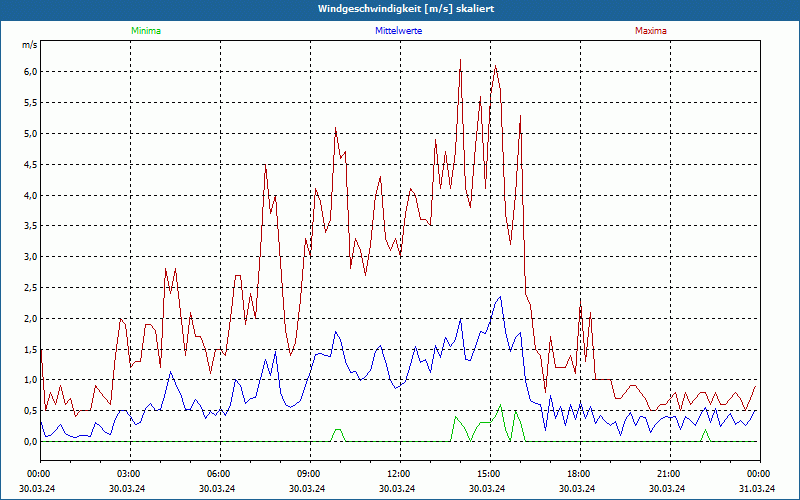800x500 pixels.
Task: Click the '1,5' y-axis tick label
Action: 31,349
